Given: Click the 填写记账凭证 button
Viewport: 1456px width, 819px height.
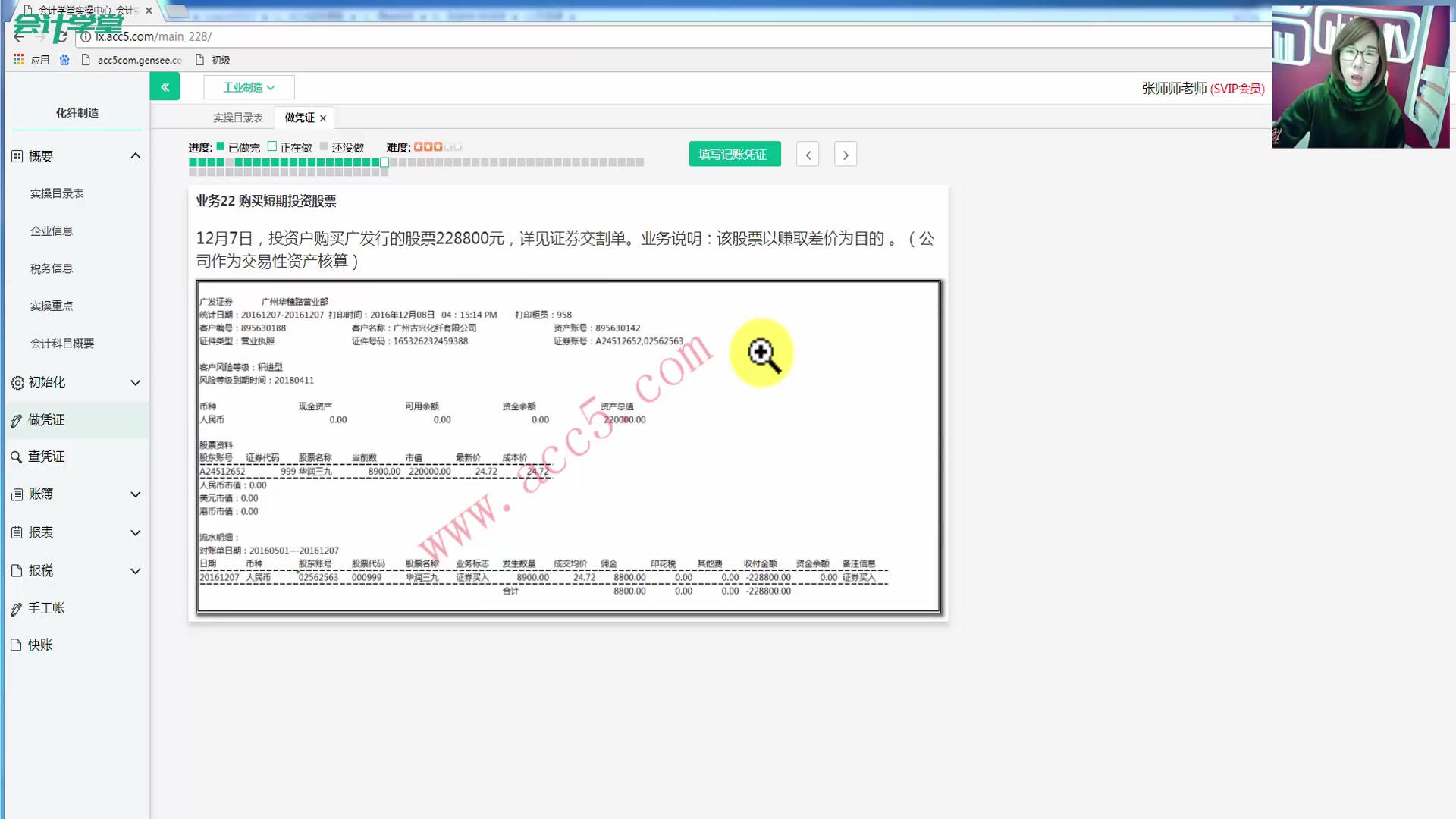Looking at the screenshot, I should tap(734, 155).
